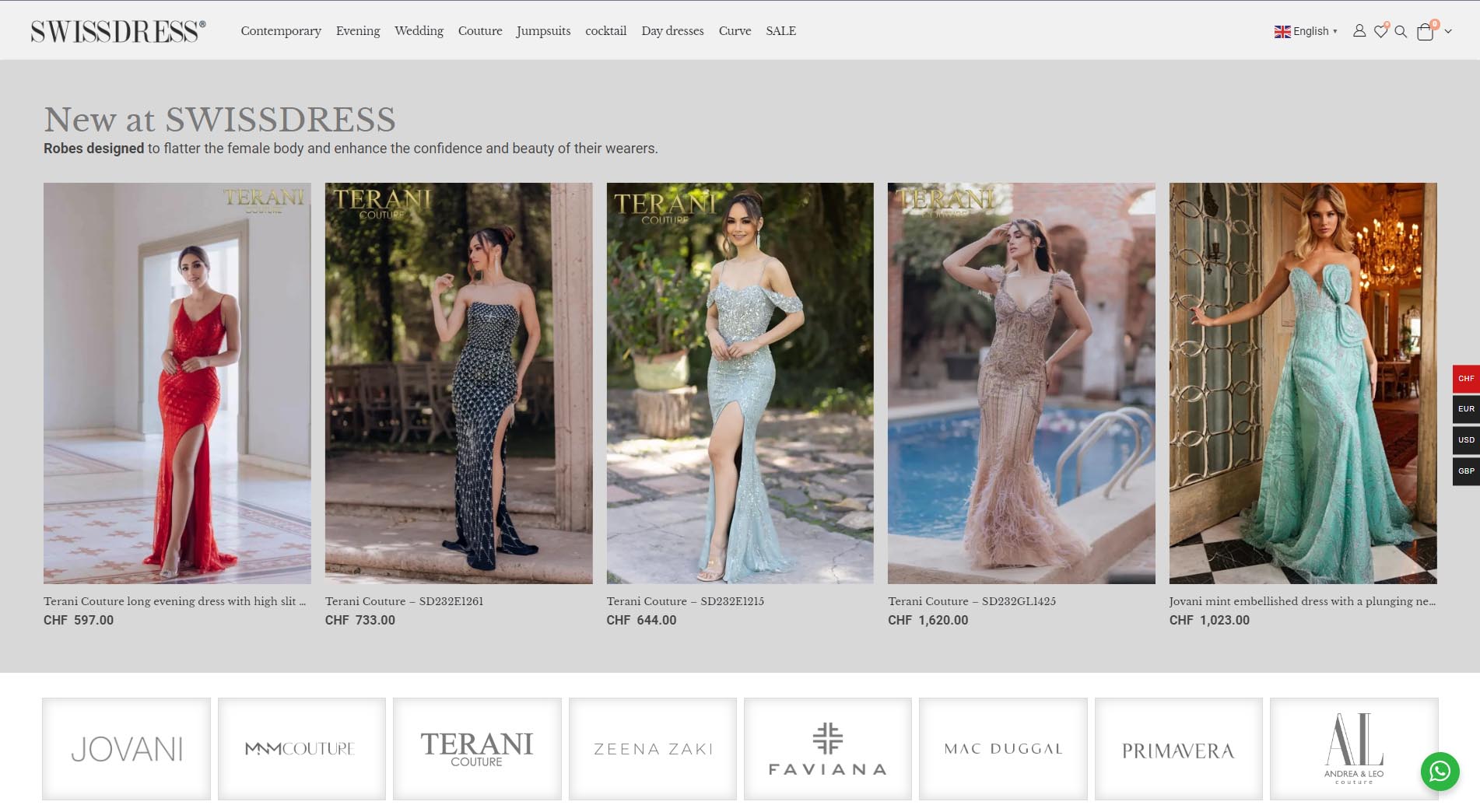Image resolution: width=1480 pixels, height=812 pixels.
Task: Open the SD232GL1425 dress photo
Action: [x=1022, y=383]
